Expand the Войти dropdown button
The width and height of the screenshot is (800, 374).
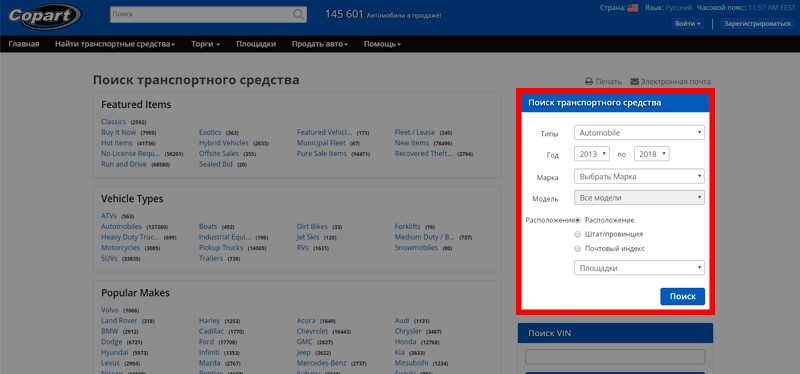click(688, 23)
